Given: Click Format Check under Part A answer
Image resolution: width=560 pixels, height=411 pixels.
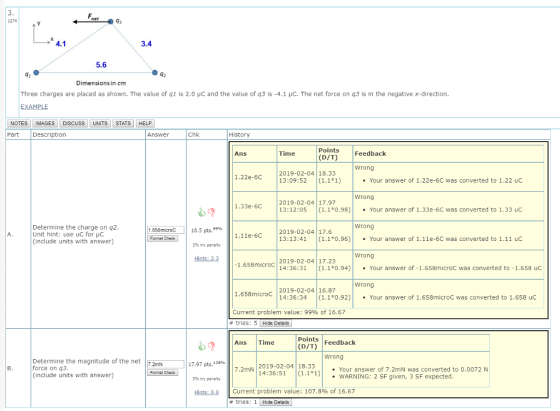Looking at the screenshot, I should [162, 238].
